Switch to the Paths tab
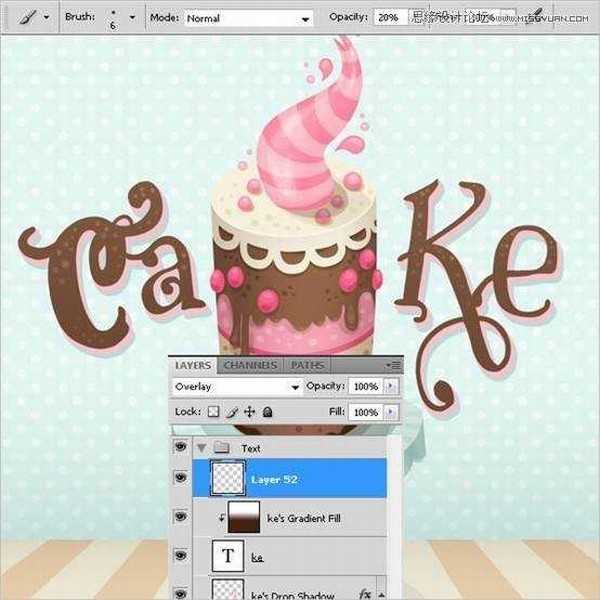 pyautogui.click(x=307, y=366)
